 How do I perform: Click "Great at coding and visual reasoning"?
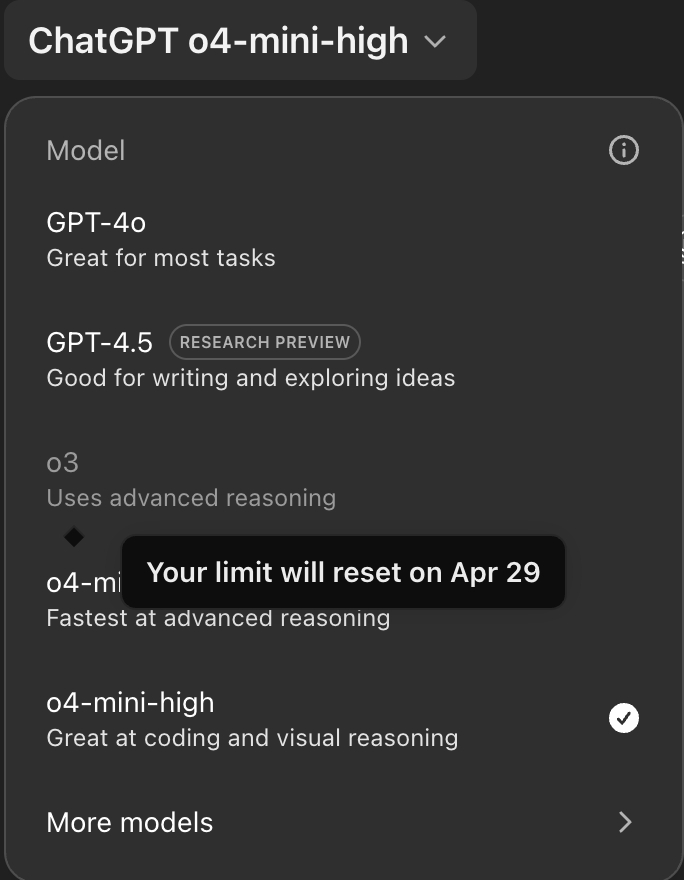(x=252, y=739)
